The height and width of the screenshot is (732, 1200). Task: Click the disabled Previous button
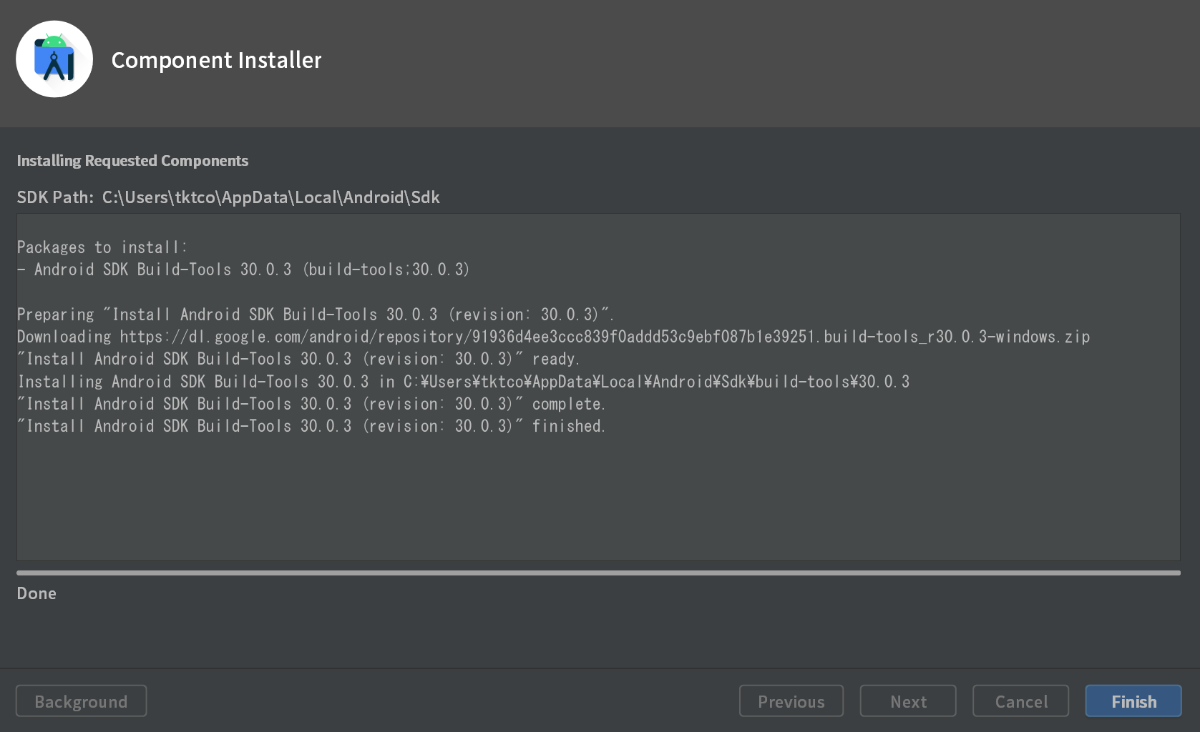791,701
